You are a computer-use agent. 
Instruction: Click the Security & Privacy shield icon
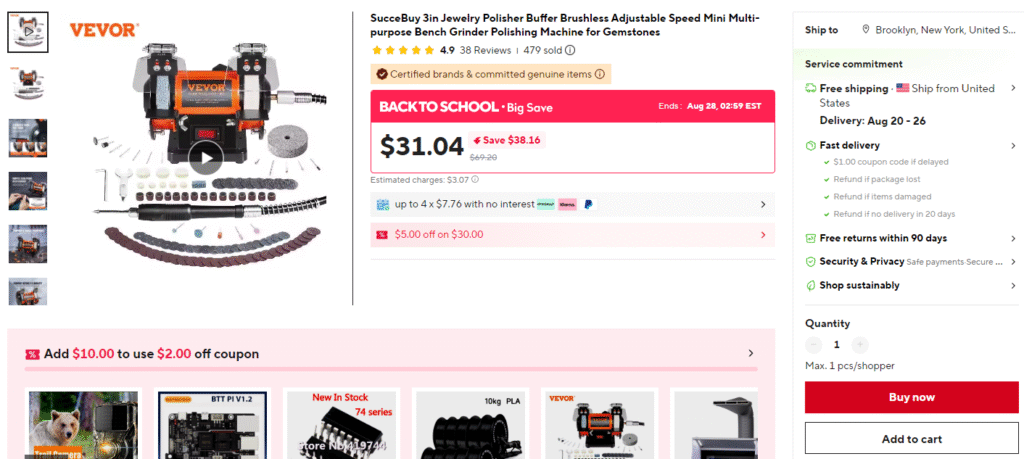[810, 261]
